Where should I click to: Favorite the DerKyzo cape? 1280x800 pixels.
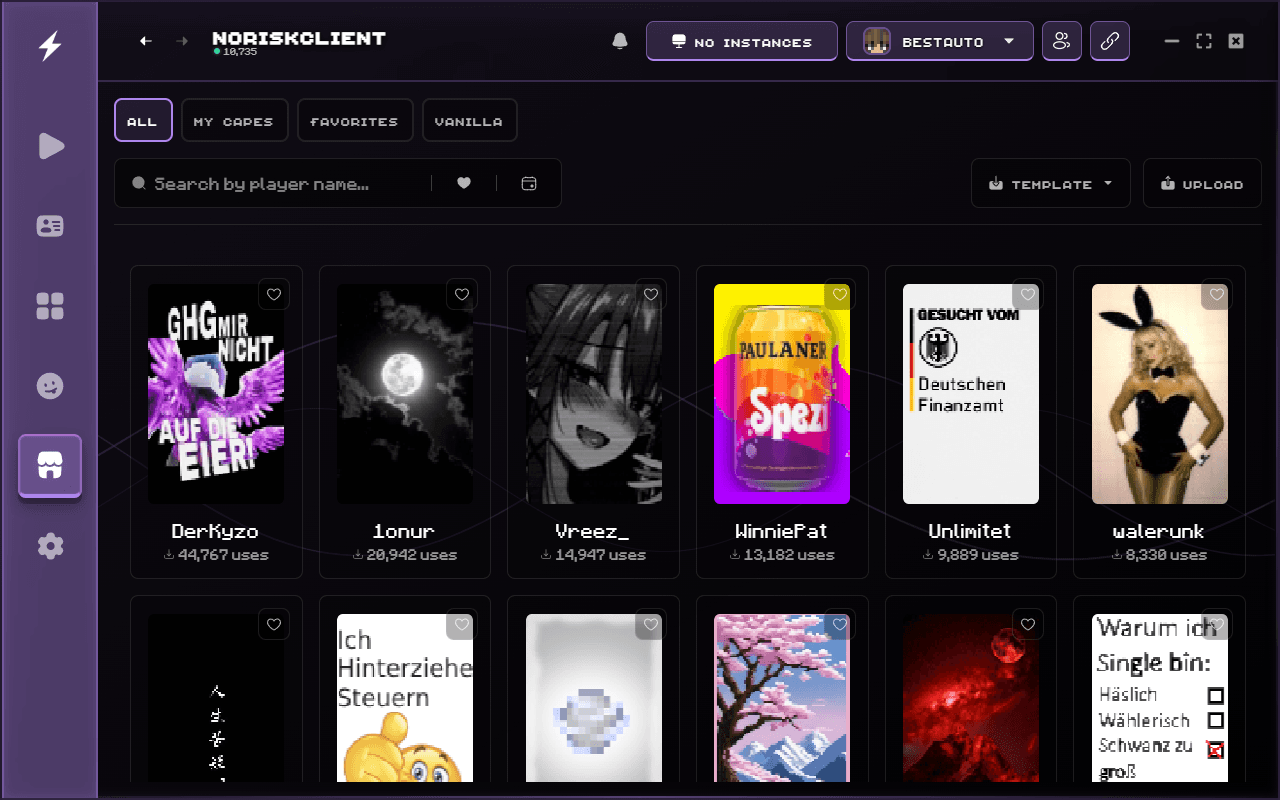pos(274,294)
